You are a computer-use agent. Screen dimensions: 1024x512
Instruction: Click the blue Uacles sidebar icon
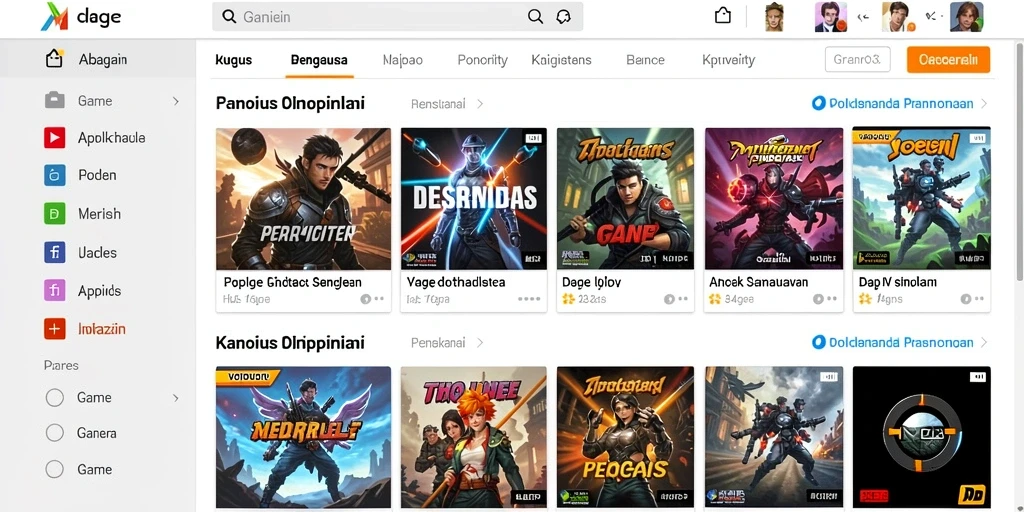(x=55, y=252)
